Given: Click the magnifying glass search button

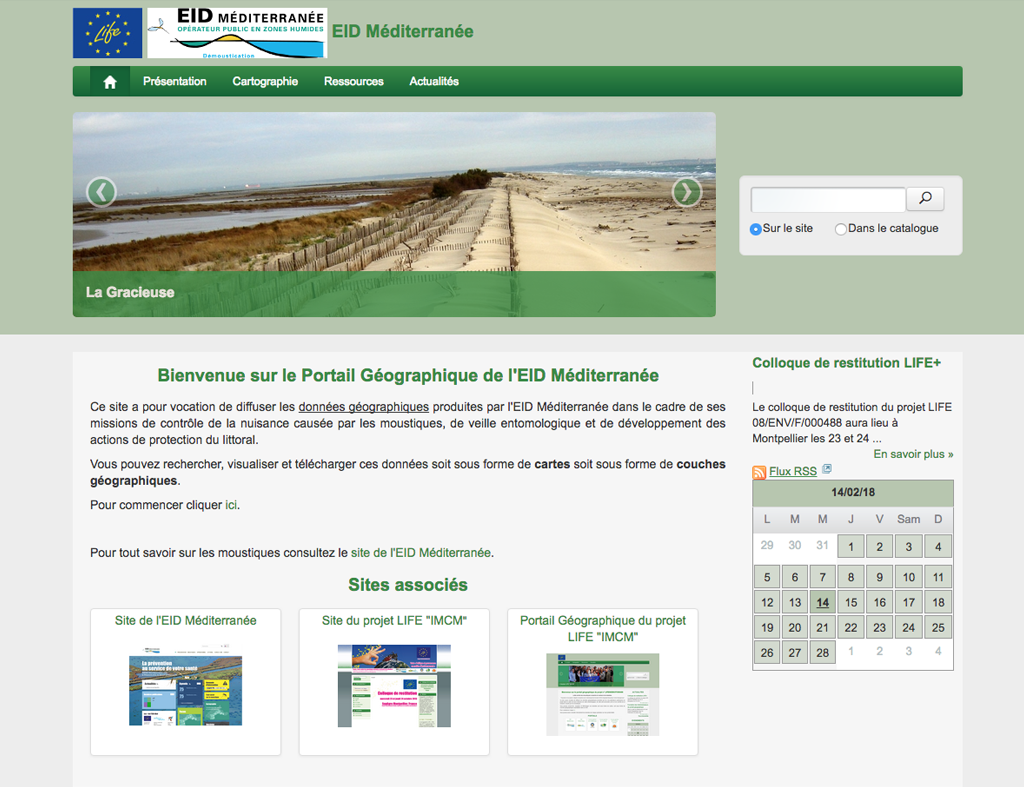Looking at the screenshot, I should pos(925,199).
